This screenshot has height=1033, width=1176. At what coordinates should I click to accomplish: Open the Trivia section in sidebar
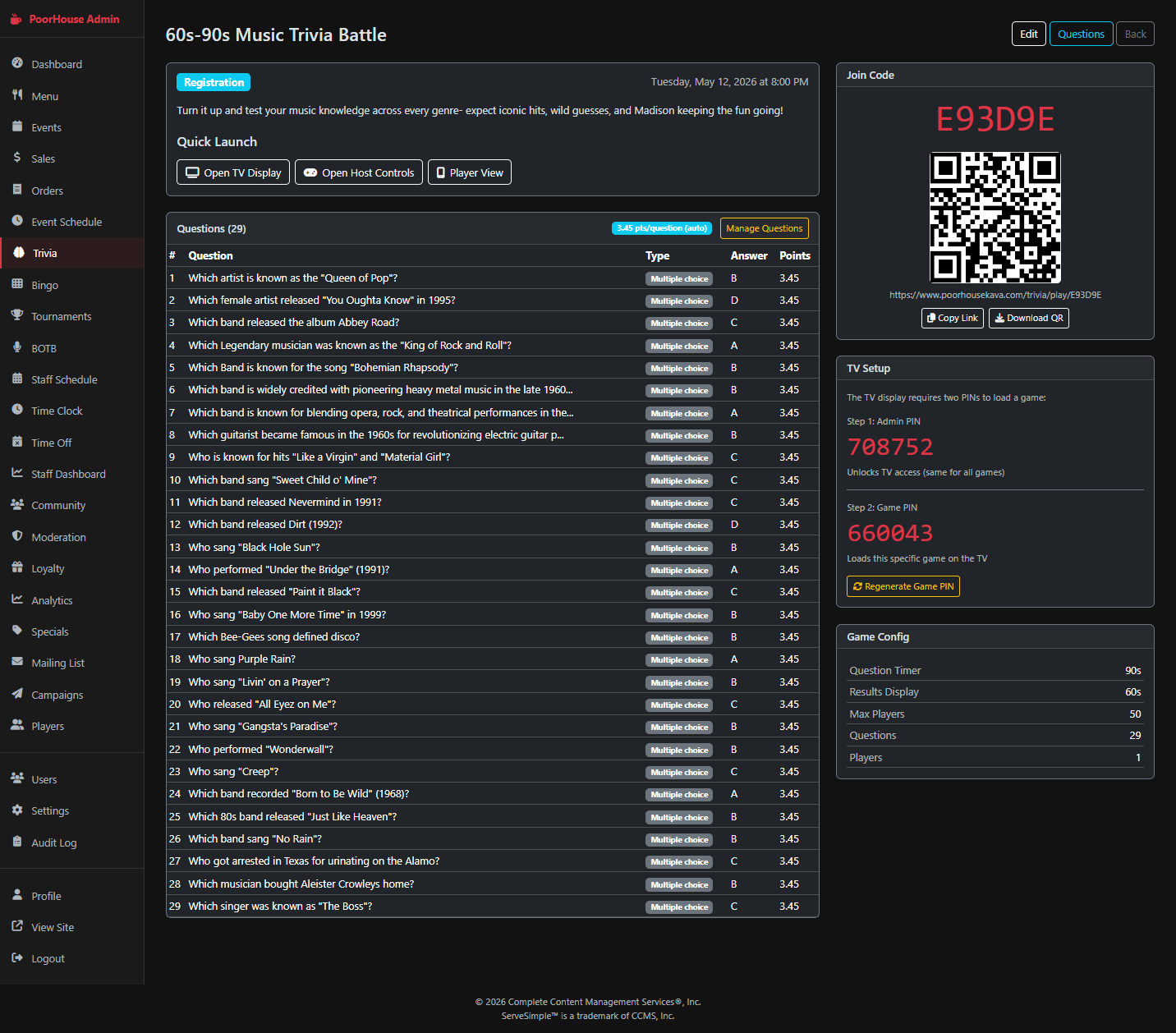72,253
